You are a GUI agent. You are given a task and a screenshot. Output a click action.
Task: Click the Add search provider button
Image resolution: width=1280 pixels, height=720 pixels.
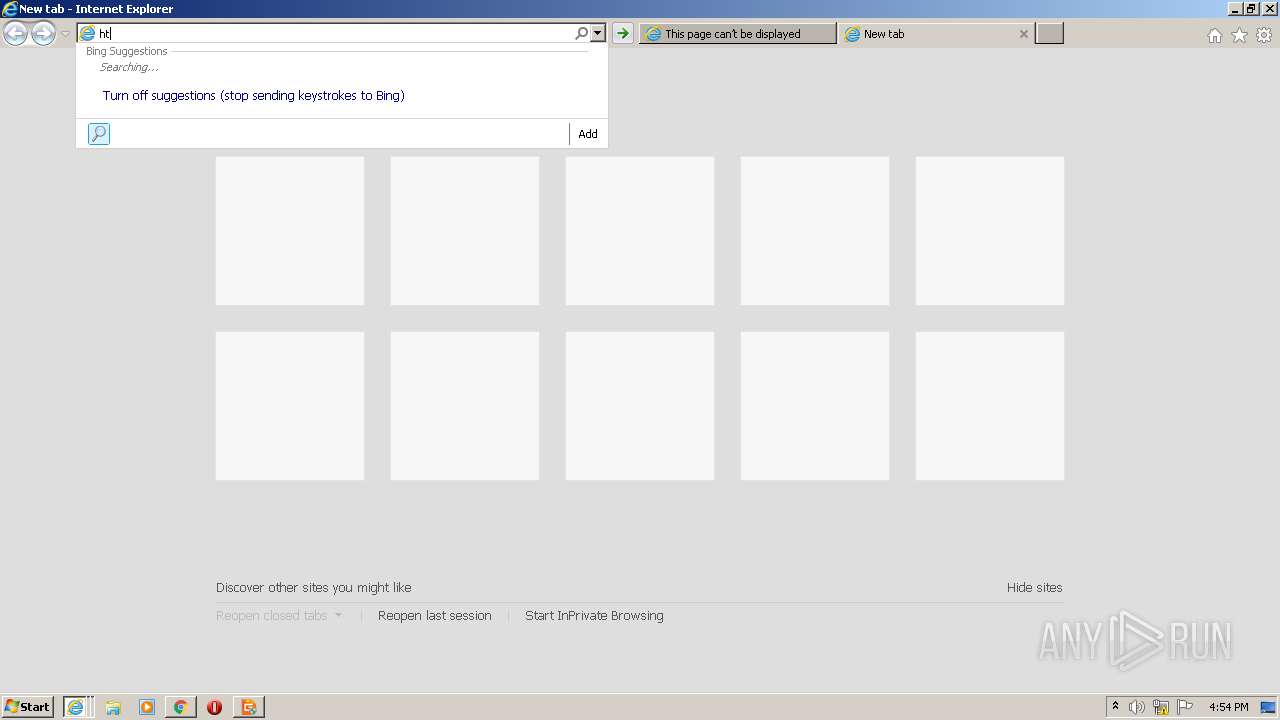coord(588,134)
